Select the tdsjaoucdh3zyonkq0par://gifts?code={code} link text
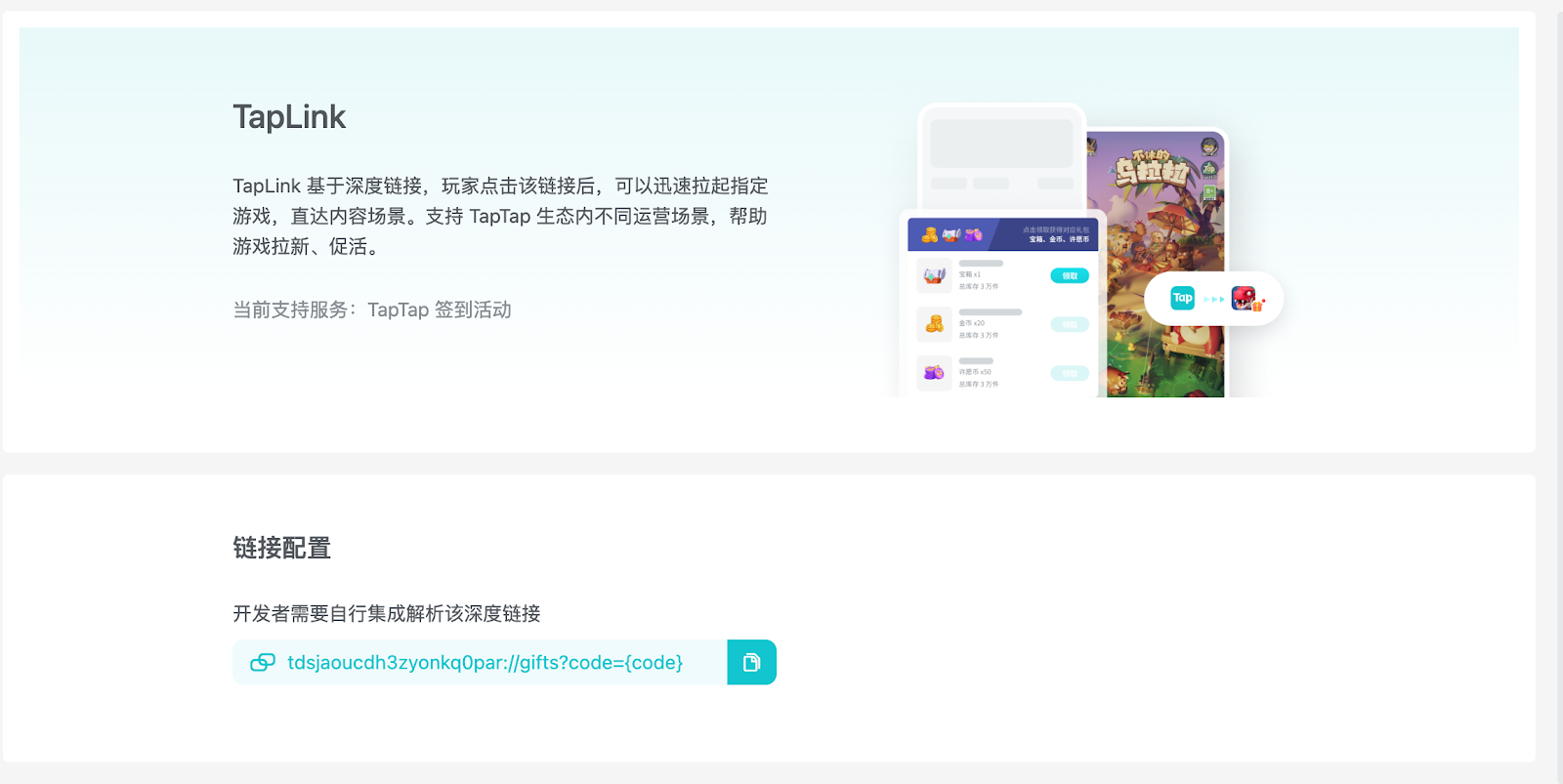Screen dimensions: 1563x784 (x=486, y=663)
